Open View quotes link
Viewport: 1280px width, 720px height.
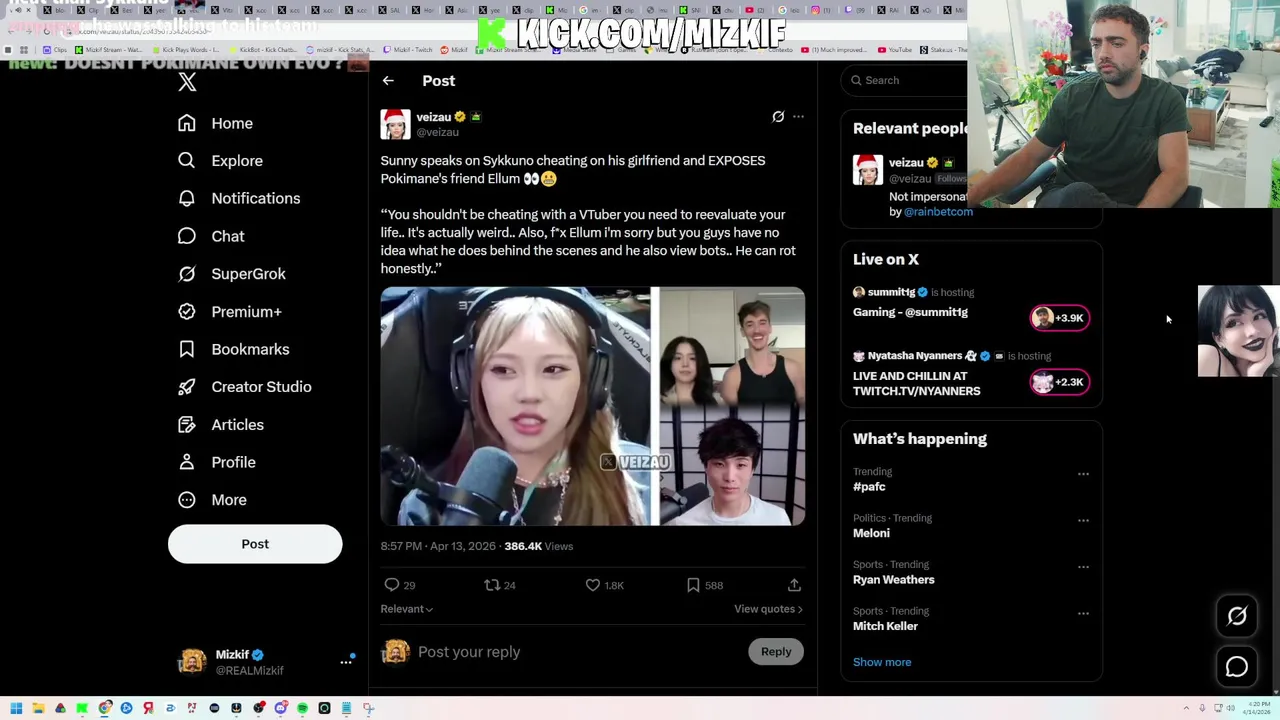click(x=768, y=609)
